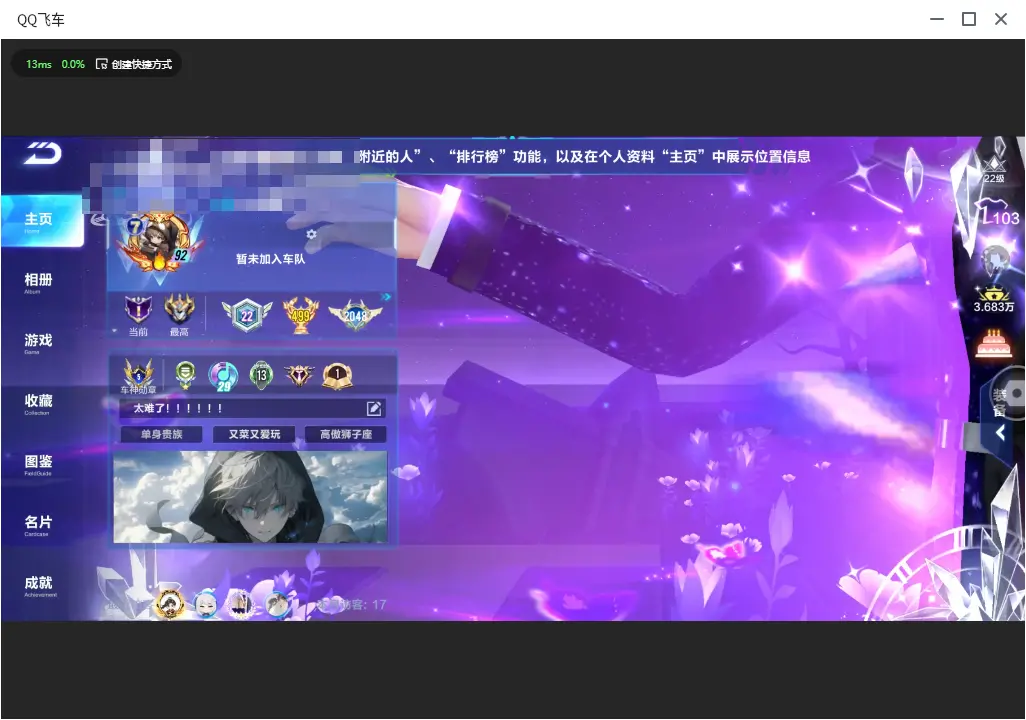This screenshot has height=720, width=1026.
Task: Go to the 收藏 Collection tab
Action: click(41, 403)
